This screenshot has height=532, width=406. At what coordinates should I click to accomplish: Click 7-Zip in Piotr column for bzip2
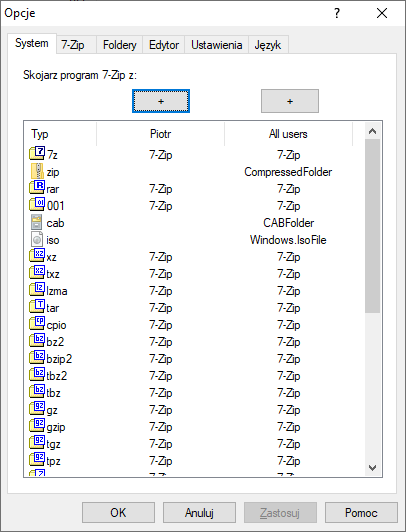coord(161,359)
